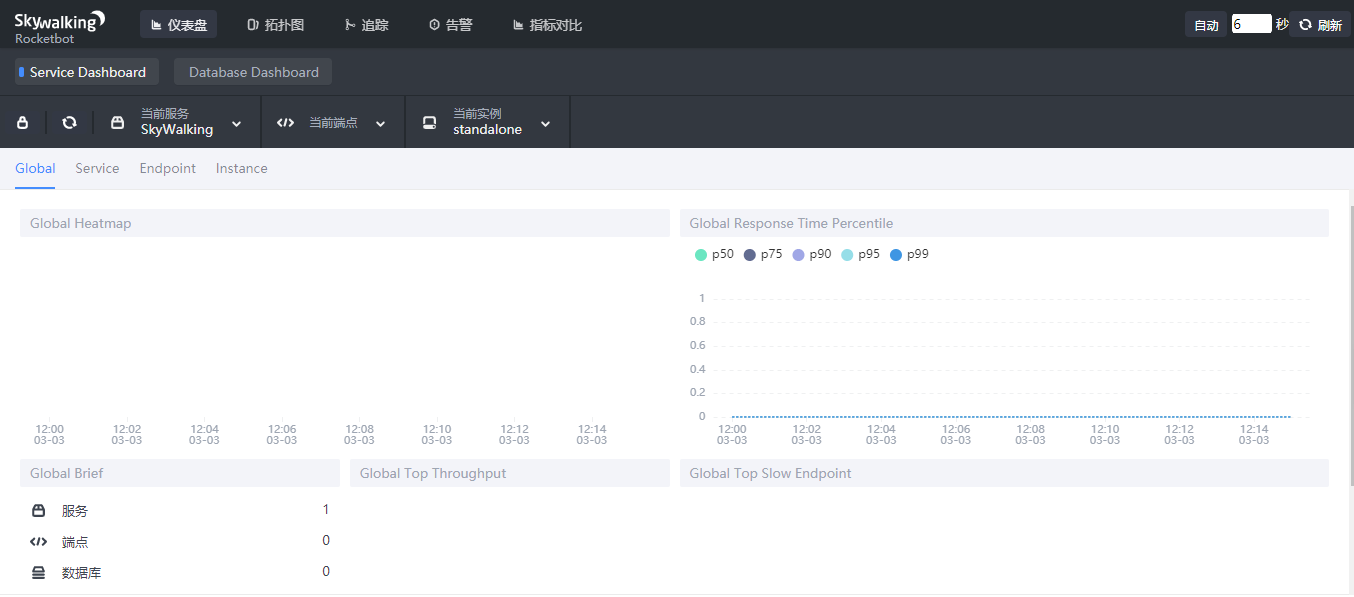This screenshot has height=597, width=1354.
Task: Switch to the Endpoint tab
Action: pos(167,169)
